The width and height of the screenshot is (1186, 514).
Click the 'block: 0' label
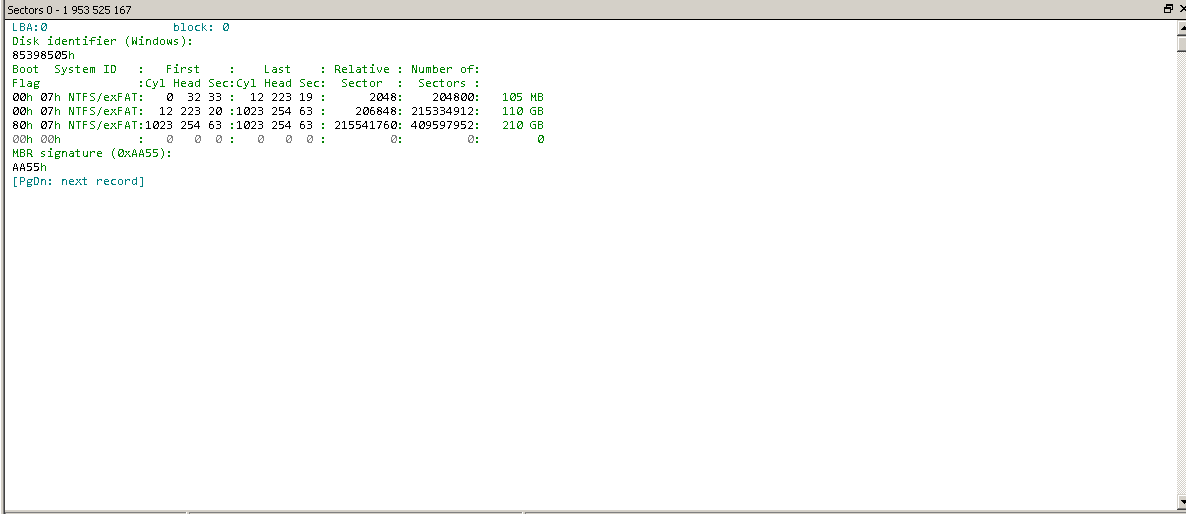[x=201, y=27]
